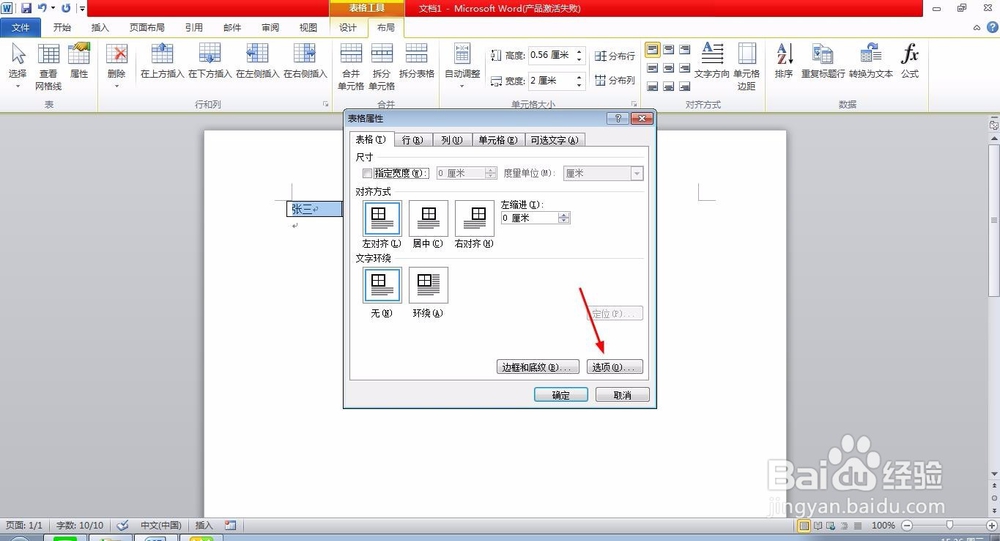This screenshot has height=541, width=1000.
Task: Click Repeat Header Rows (重复标题行)
Action: coord(823,61)
